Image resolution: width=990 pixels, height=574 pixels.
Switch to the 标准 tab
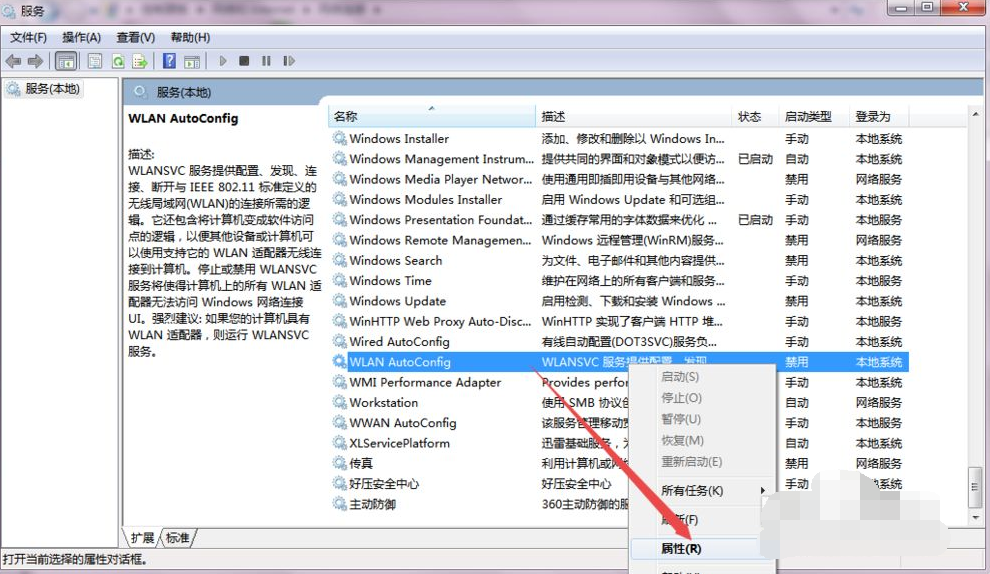(x=178, y=538)
